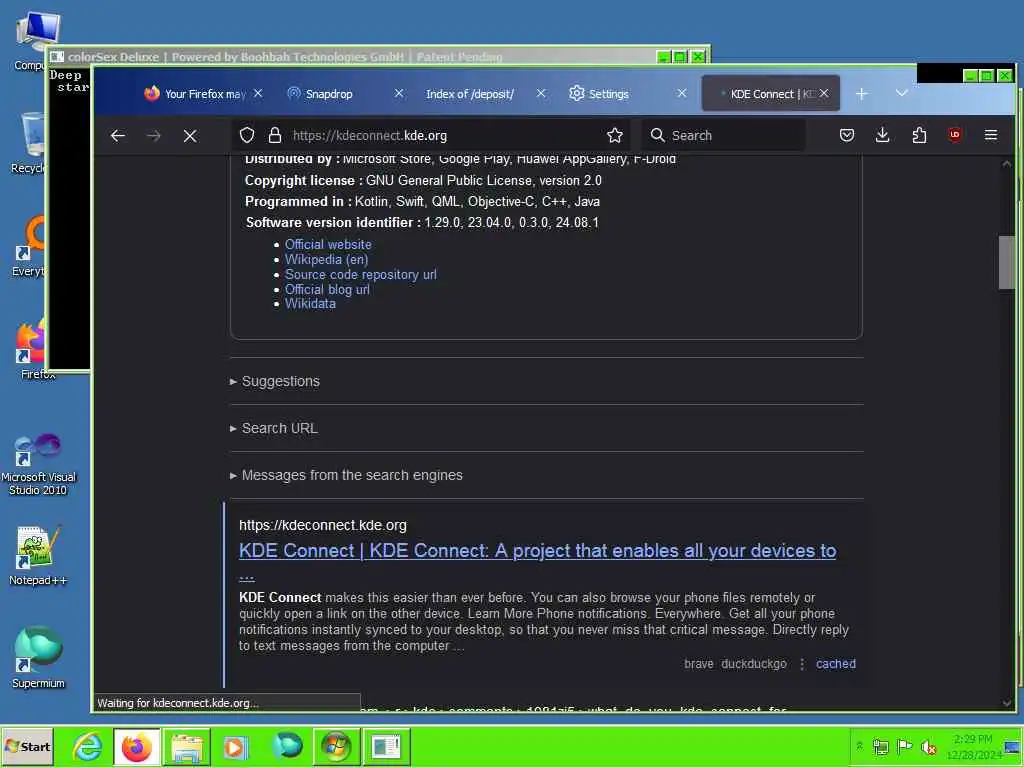
Task: Open the Firefox hamburger application menu
Action: click(991, 135)
